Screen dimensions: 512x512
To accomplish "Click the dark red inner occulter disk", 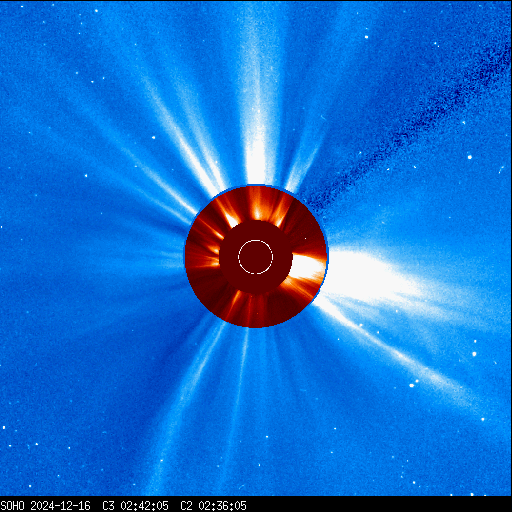I will coord(256,257).
